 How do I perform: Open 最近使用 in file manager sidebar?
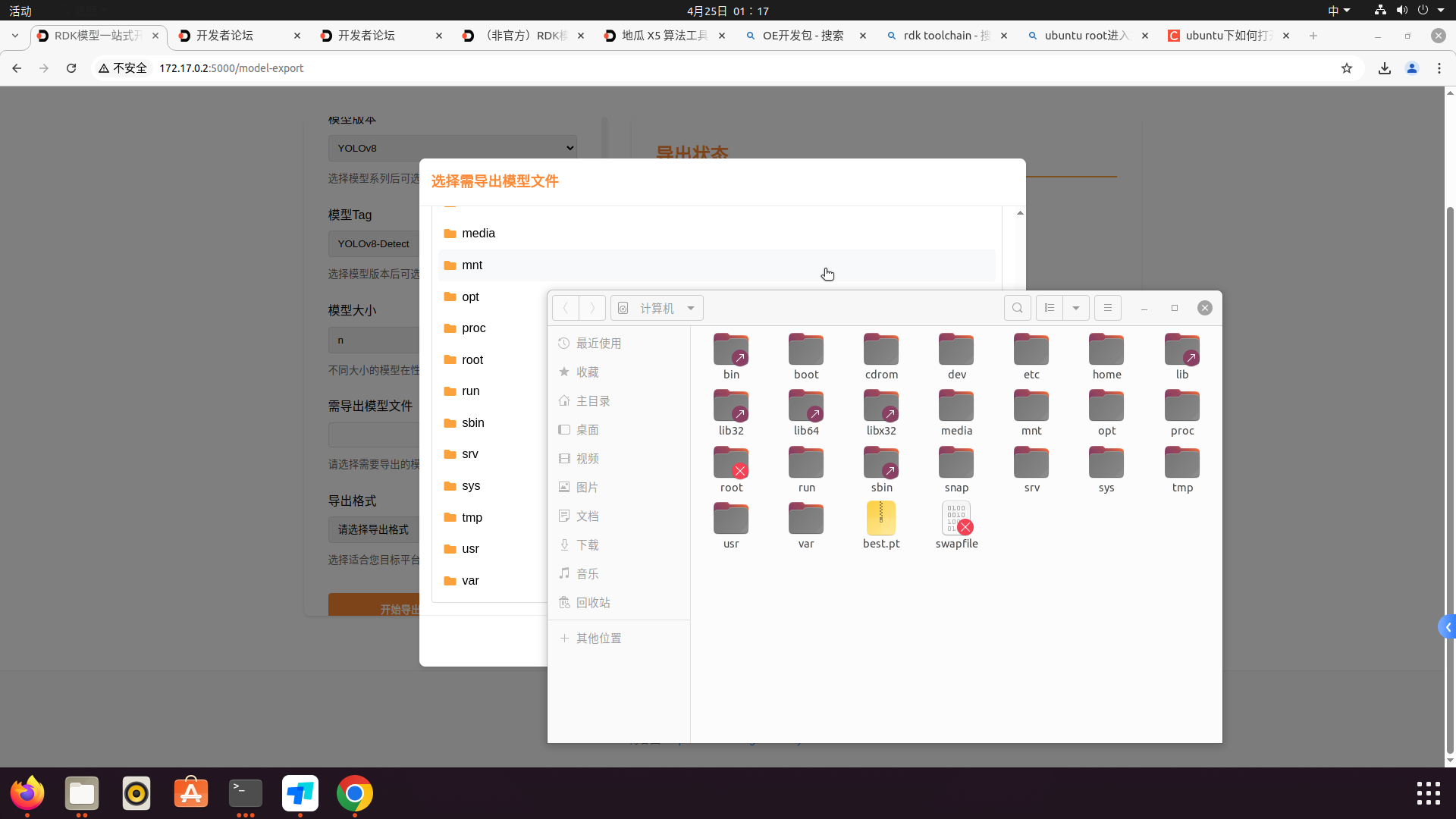click(x=619, y=344)
